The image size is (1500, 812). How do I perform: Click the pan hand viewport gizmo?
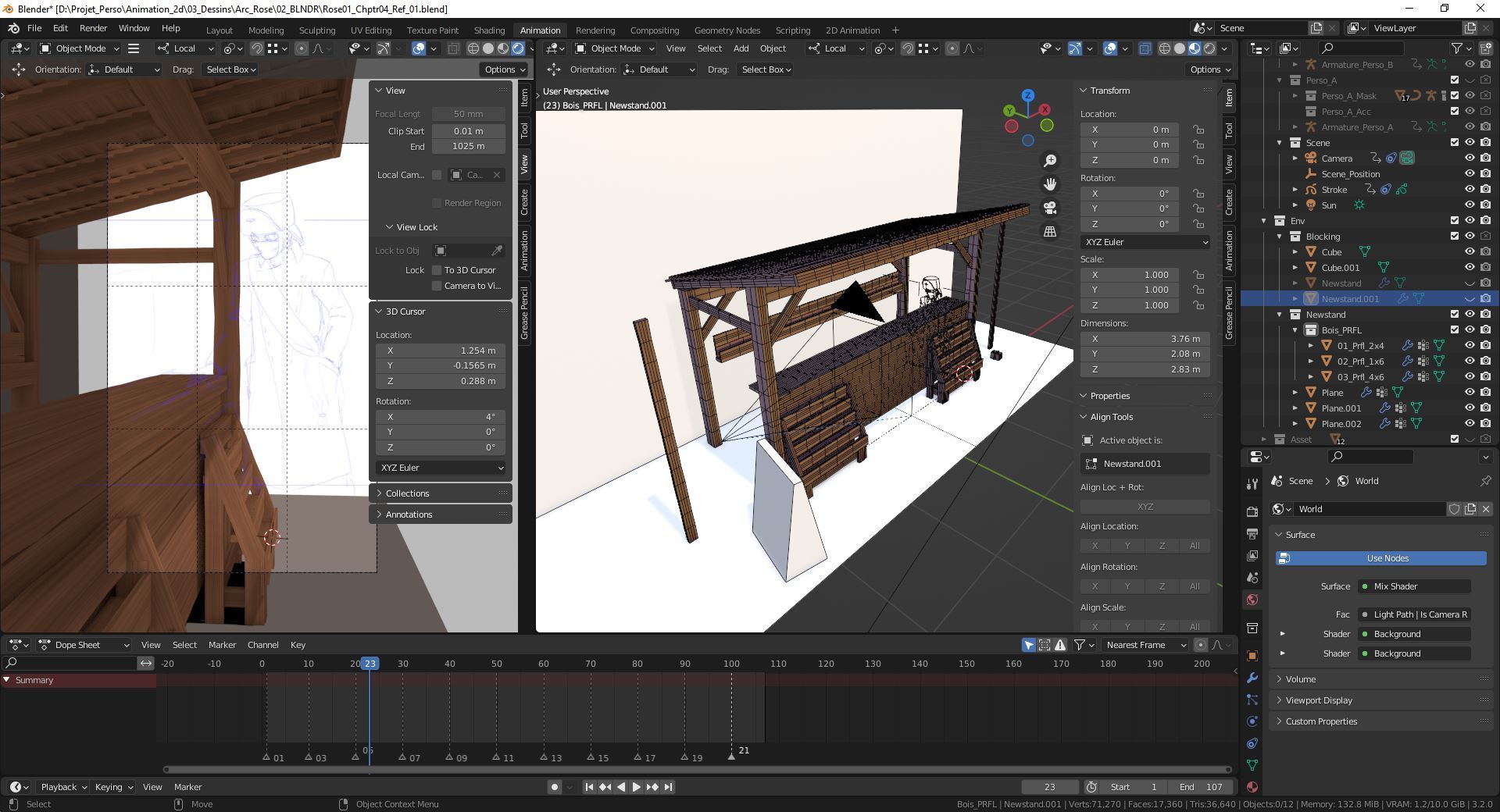[1050, 184]
